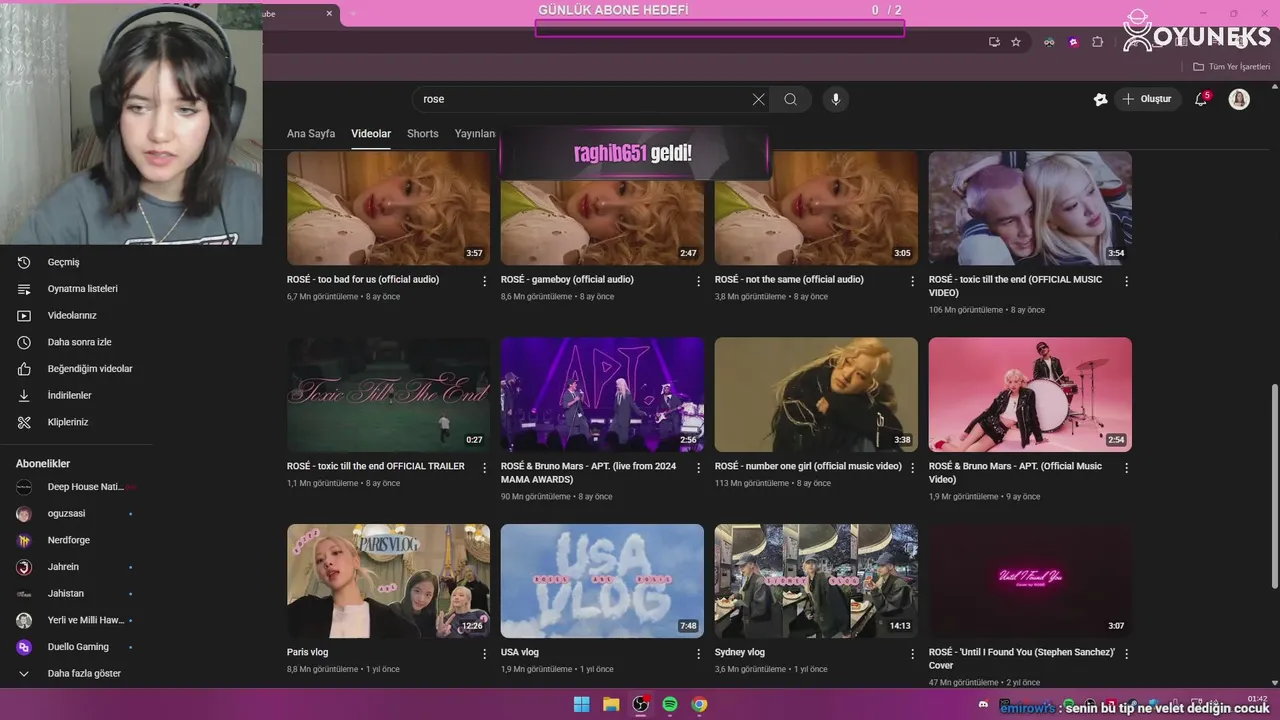Switch to Yayınlan tab
The width and height of the screenshot is (1280, 720).
pos(475,134)
